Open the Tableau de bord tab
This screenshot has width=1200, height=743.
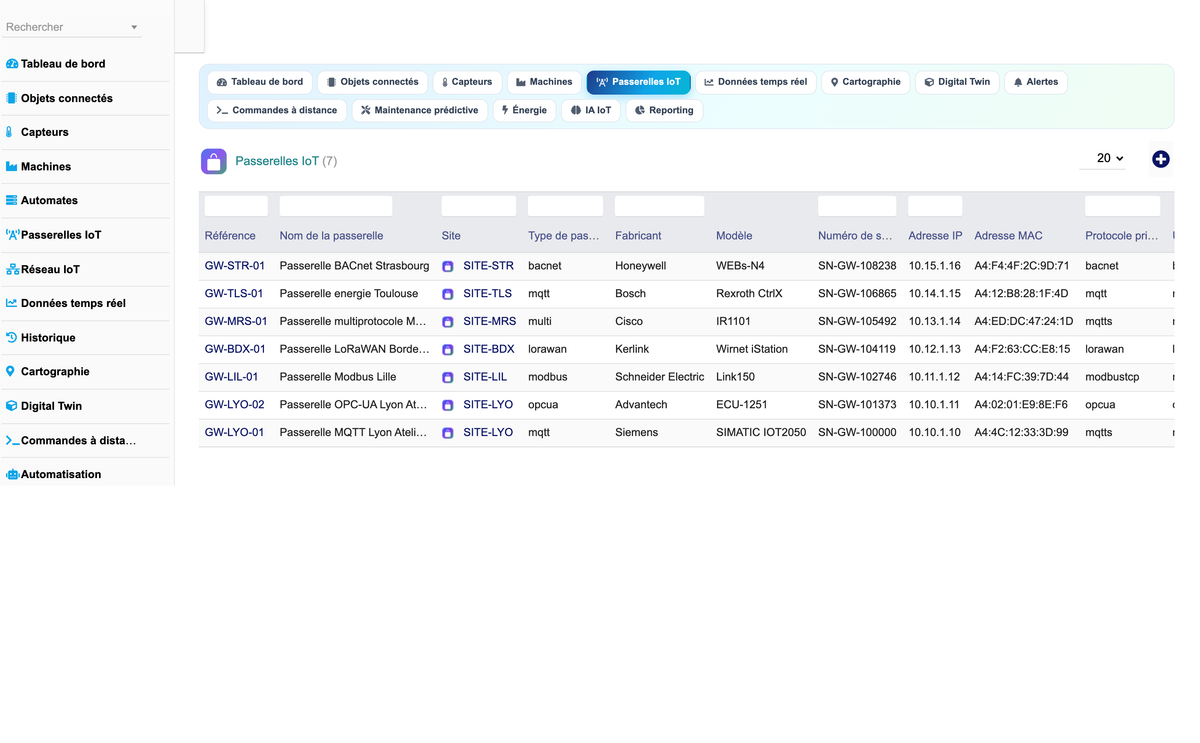[260, 82]
